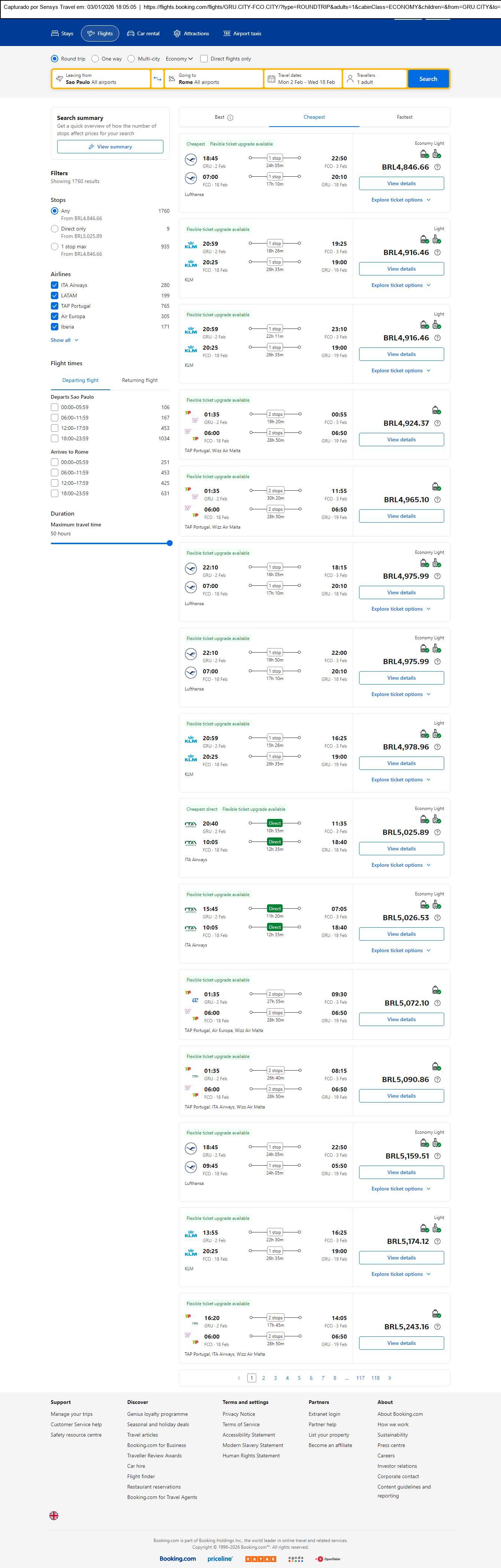The height and width of the screenshot is (1568, 501).
Task: Click the calendar icon in Travel dates
Action: click(271, 79)
